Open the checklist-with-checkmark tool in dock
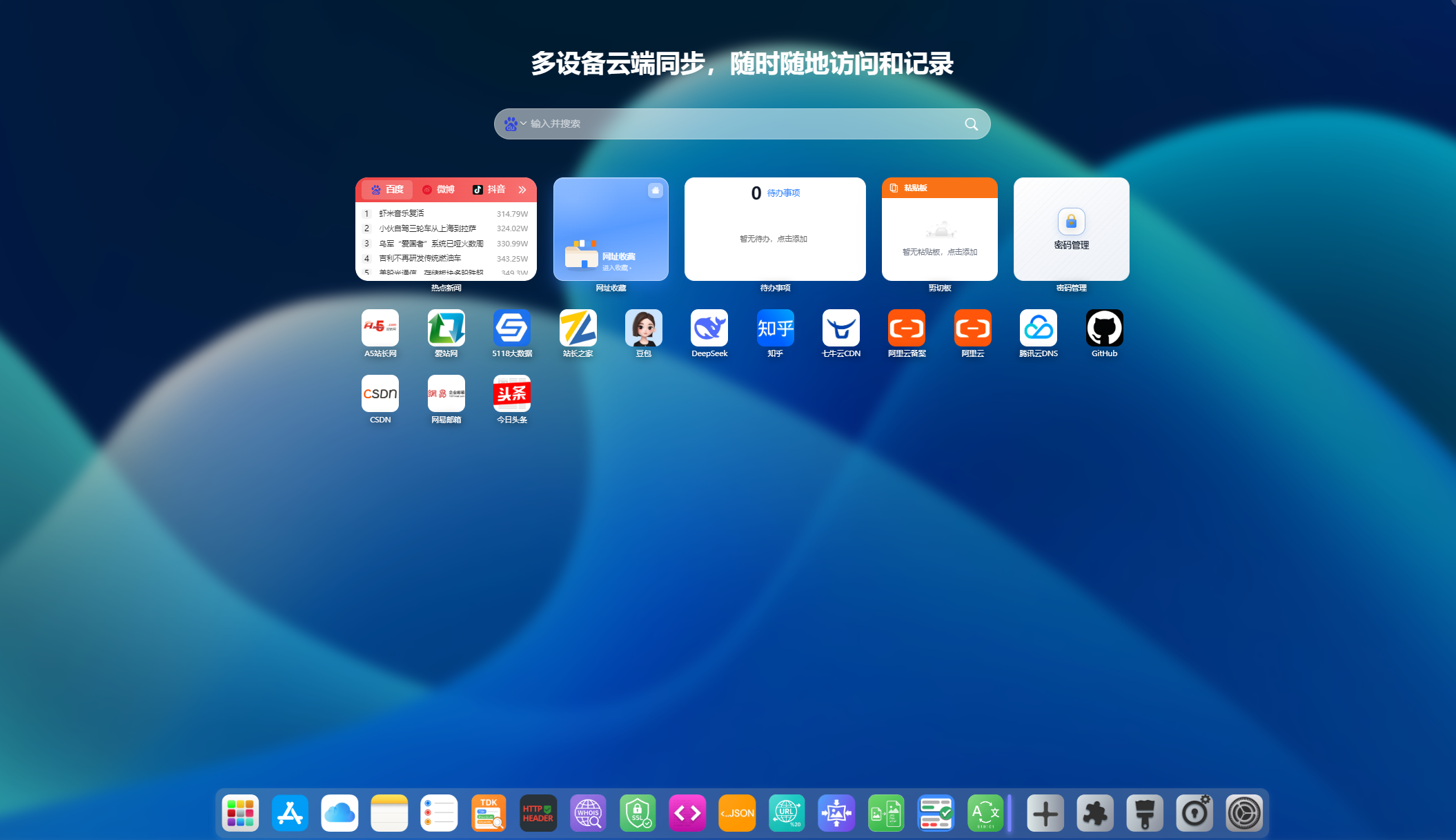1456x840 pixels. (936, 813)
